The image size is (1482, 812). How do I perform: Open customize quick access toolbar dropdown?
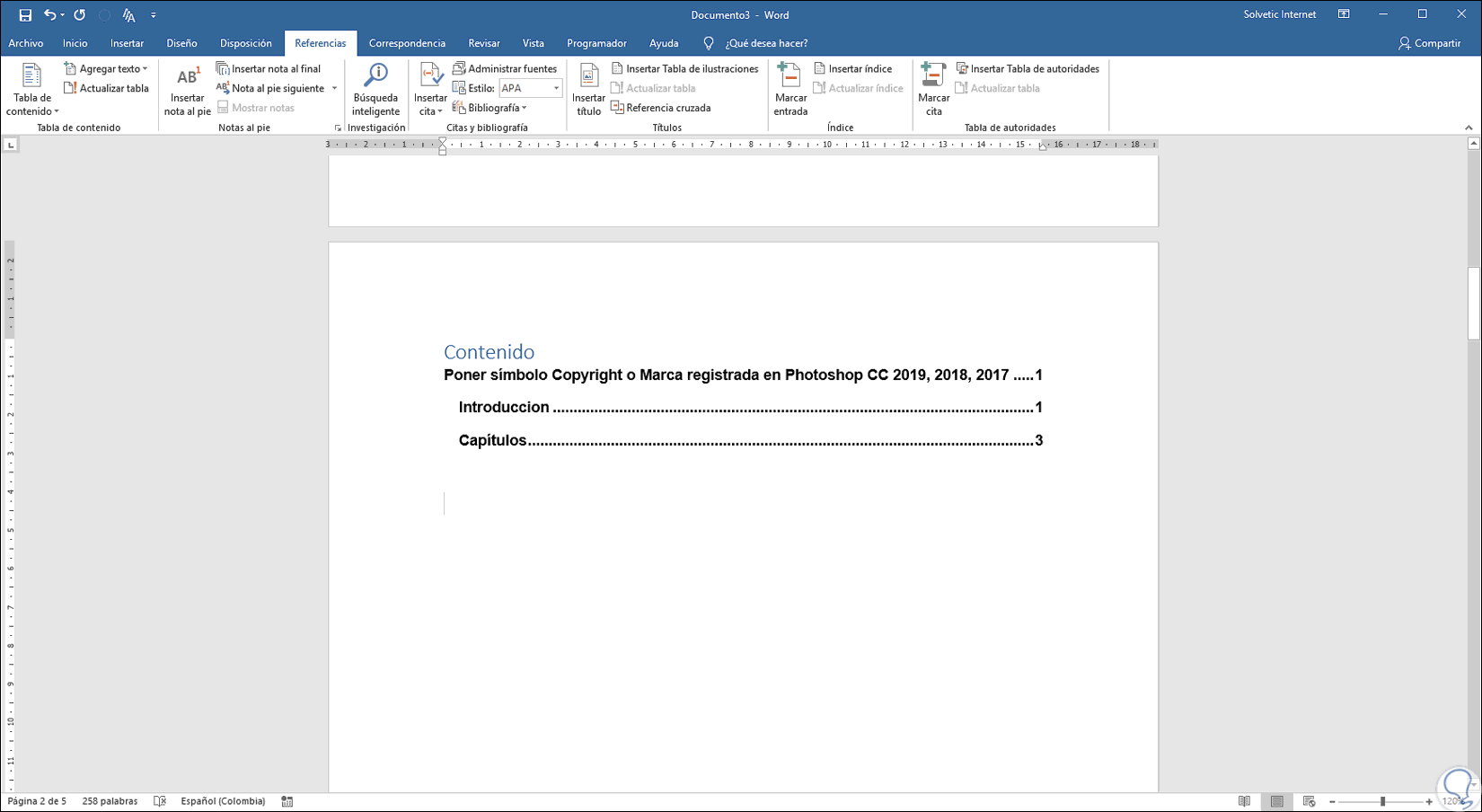tap(154, 15)
